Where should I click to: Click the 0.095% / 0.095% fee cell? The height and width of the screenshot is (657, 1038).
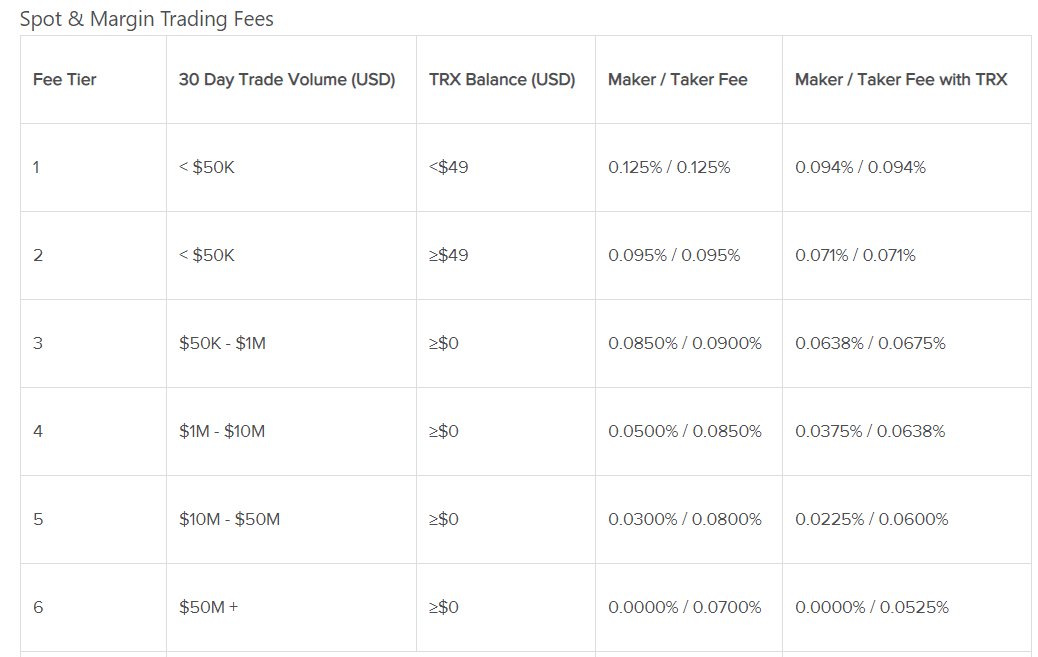click(x=674, y=255)
